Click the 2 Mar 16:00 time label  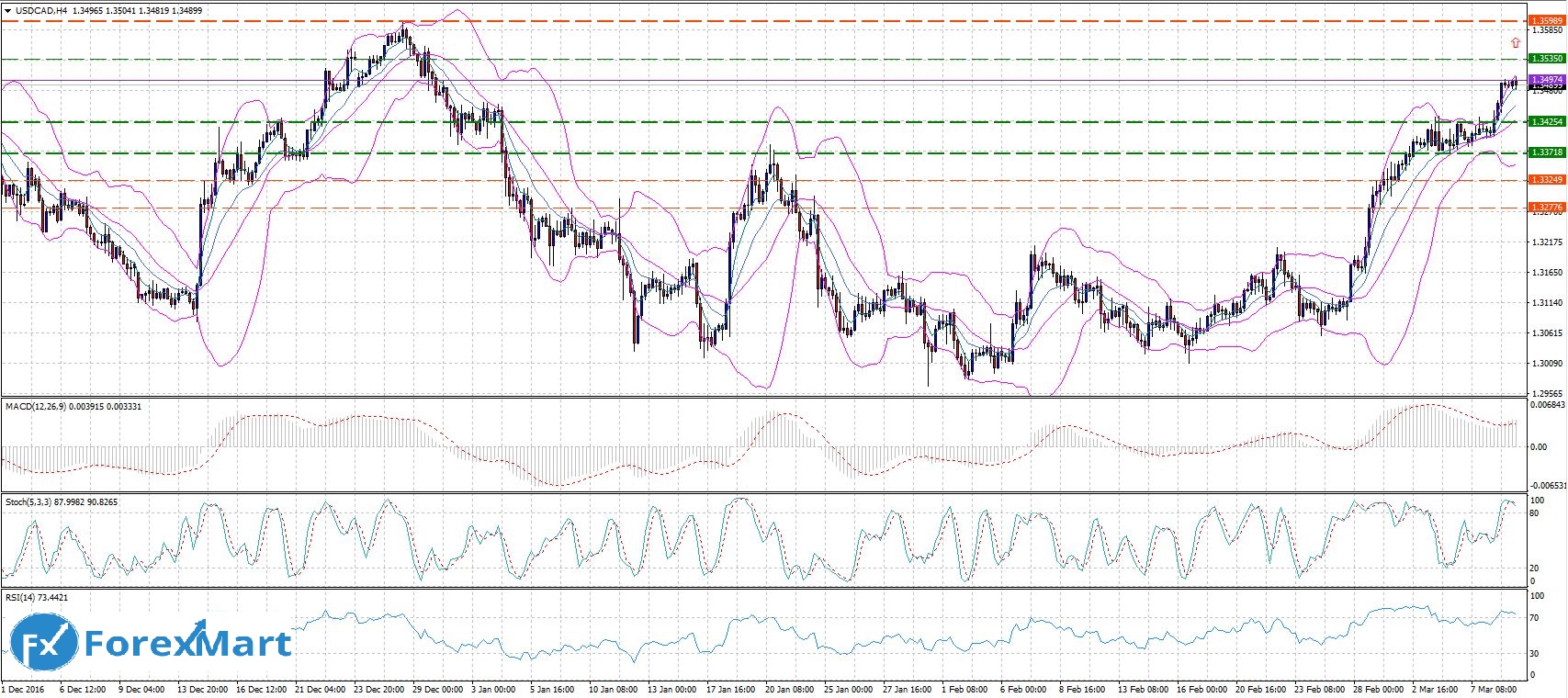click(x=1435, y=689)
